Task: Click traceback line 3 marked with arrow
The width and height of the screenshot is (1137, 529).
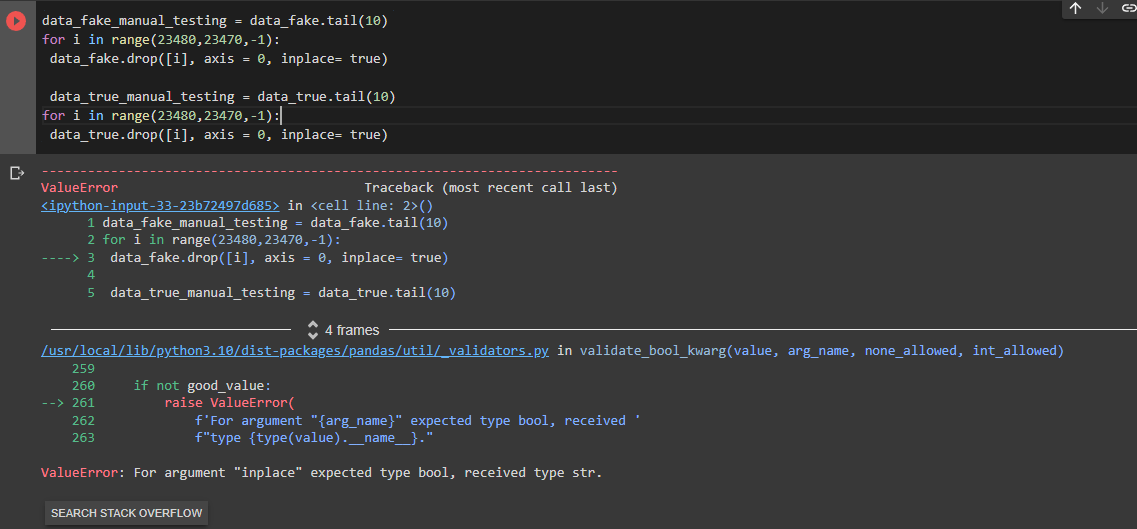Action: (279, 258)
